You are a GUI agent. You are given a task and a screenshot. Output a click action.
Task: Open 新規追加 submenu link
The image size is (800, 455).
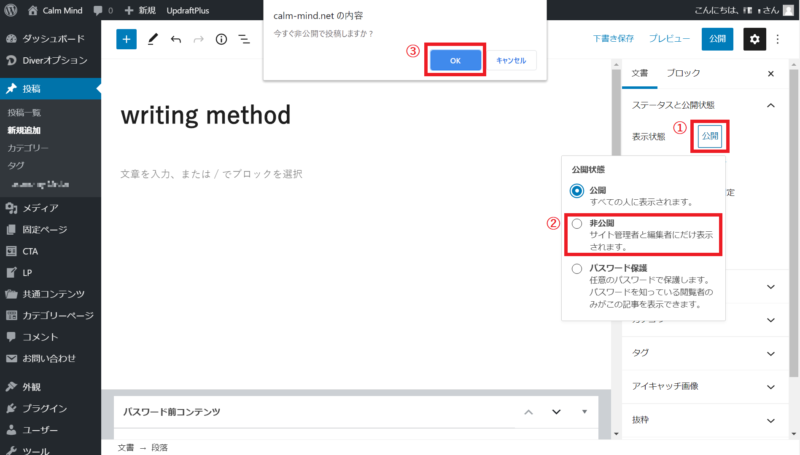(24, 130)
